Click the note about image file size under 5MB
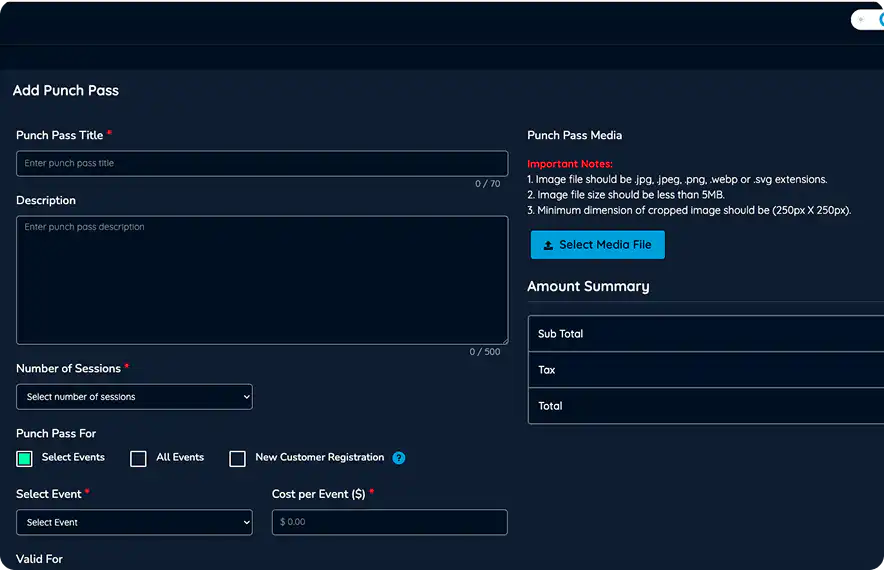This screenshot has width=884, height=570. click(x=626, y=195)
